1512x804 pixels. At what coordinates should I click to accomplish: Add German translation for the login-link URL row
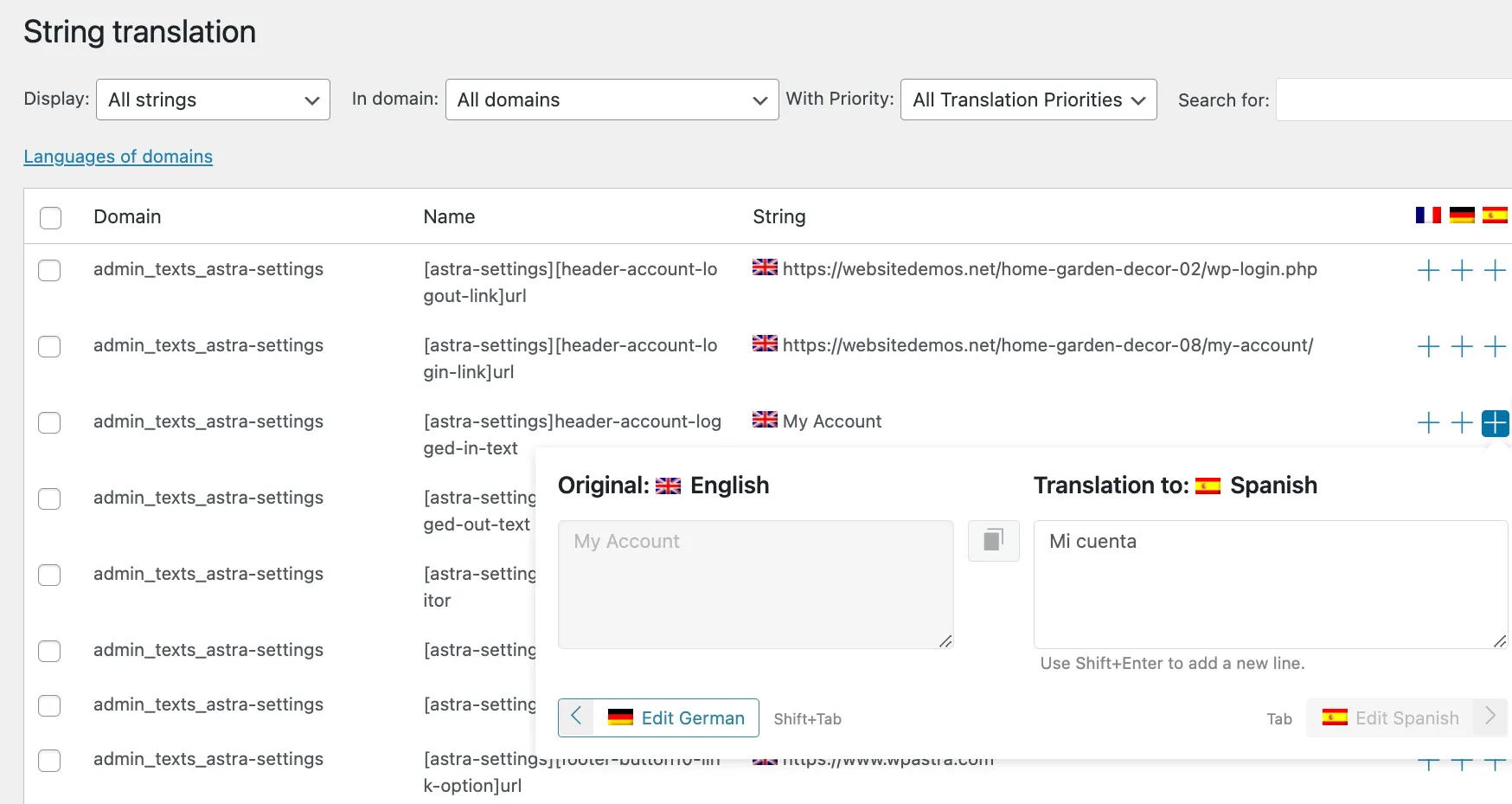pyautogui.click(x=1462, y=346)
